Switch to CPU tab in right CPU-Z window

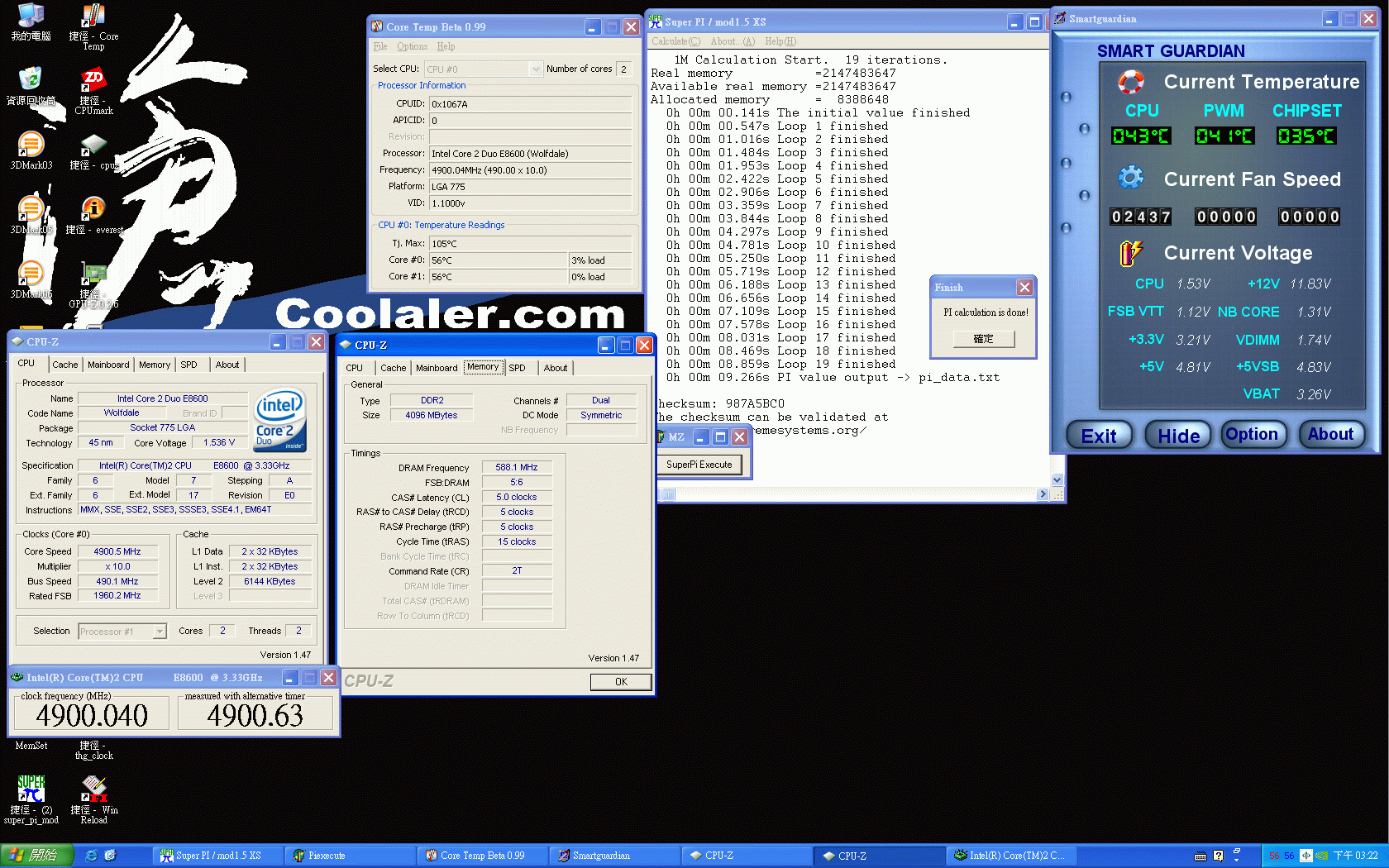coord(354,368)
